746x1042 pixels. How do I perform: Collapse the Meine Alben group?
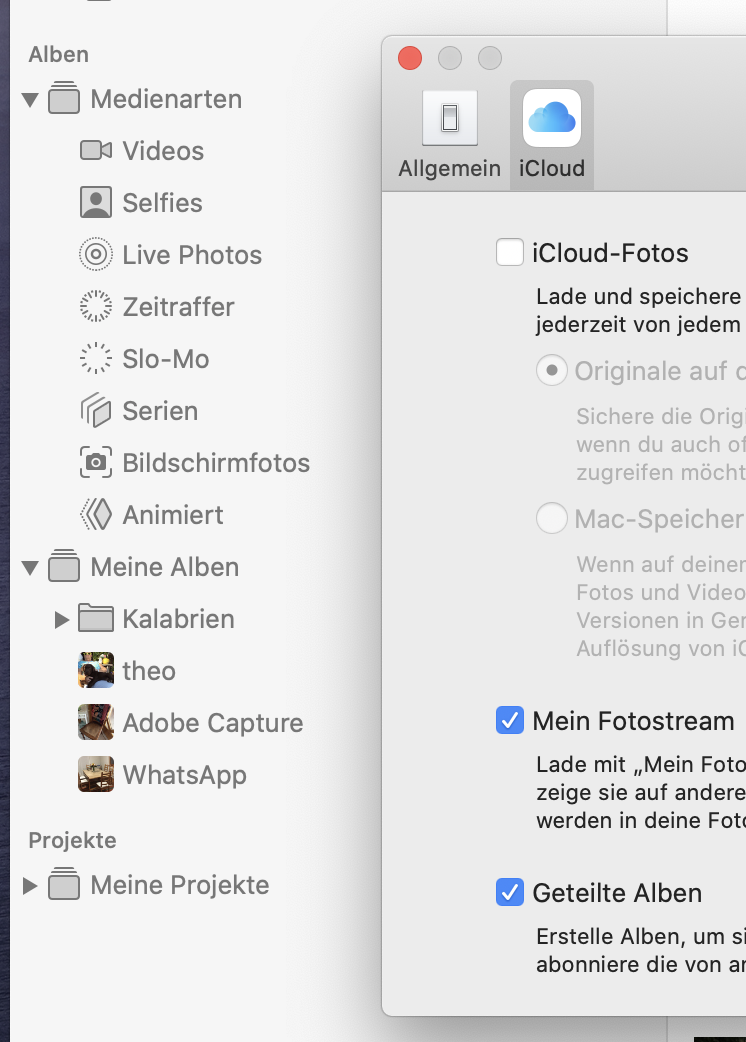(30, 568)
